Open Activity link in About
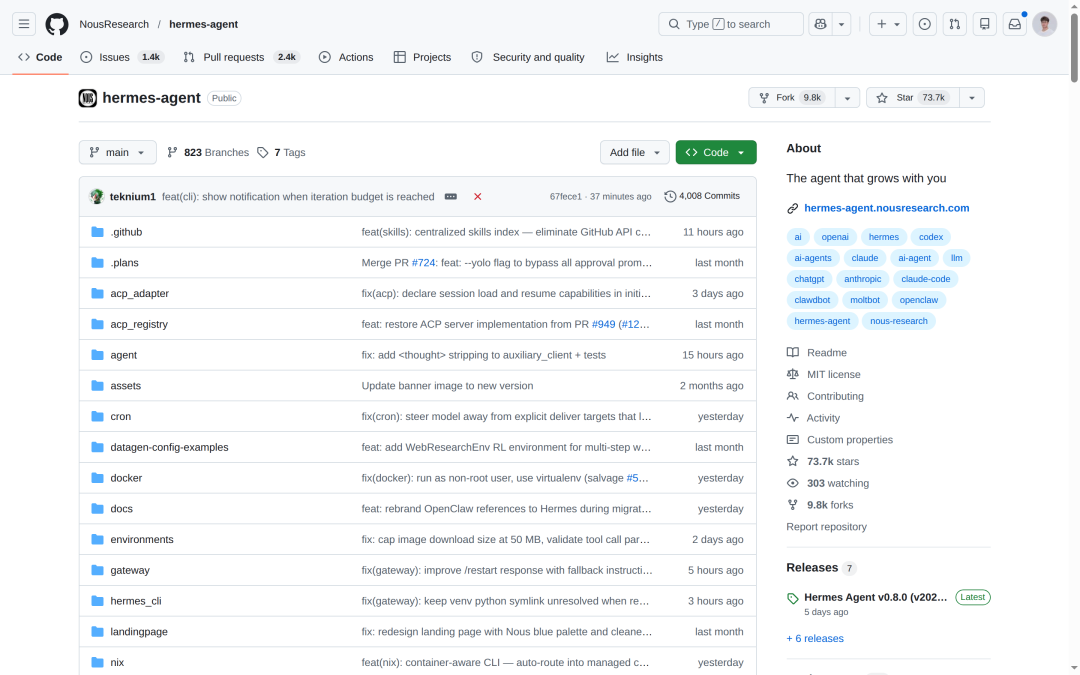Image resolution: width=1080 pixels, height=675 pixels. pos(823,418)
